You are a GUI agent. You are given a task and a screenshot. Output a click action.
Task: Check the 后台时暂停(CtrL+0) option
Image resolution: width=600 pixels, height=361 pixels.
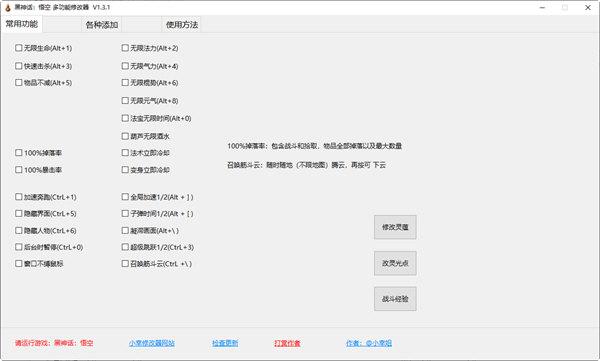click(18, 247)
